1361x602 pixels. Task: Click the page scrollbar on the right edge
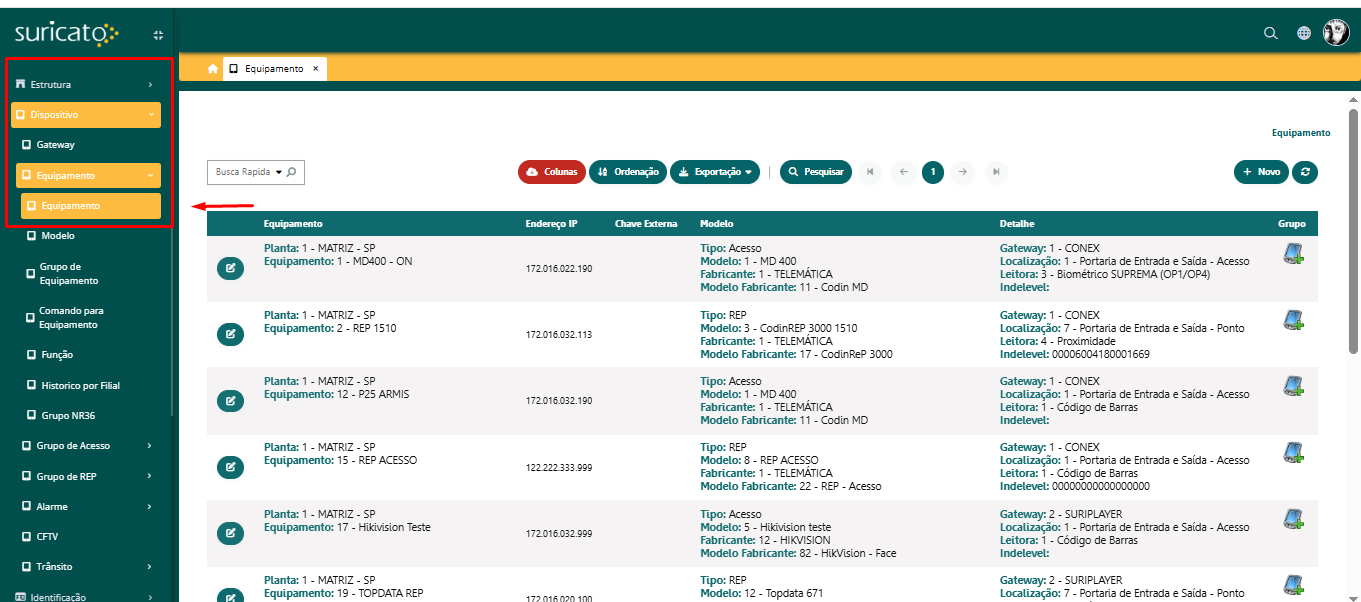[1354, 230]
